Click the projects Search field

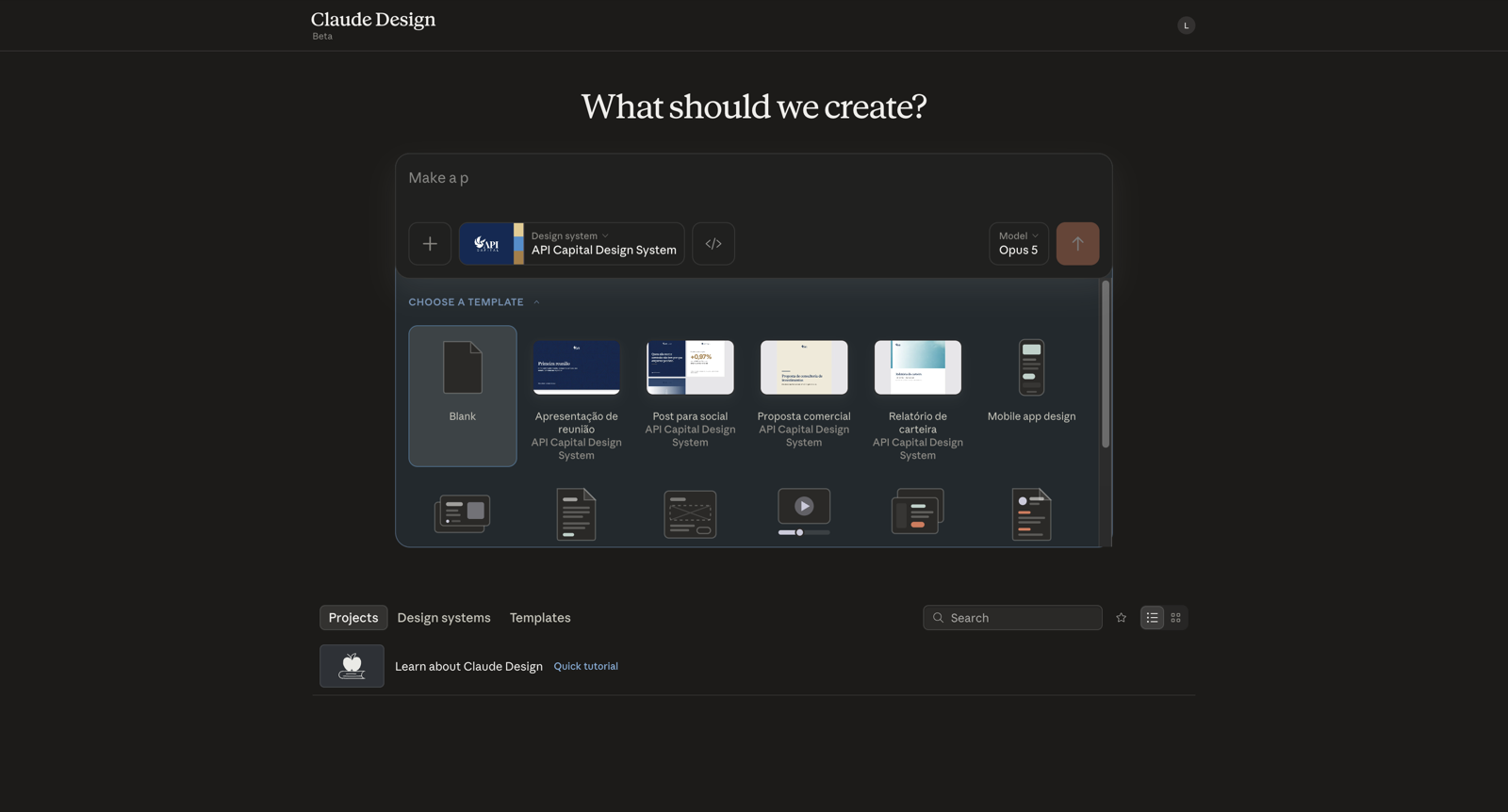point(1012,618)
